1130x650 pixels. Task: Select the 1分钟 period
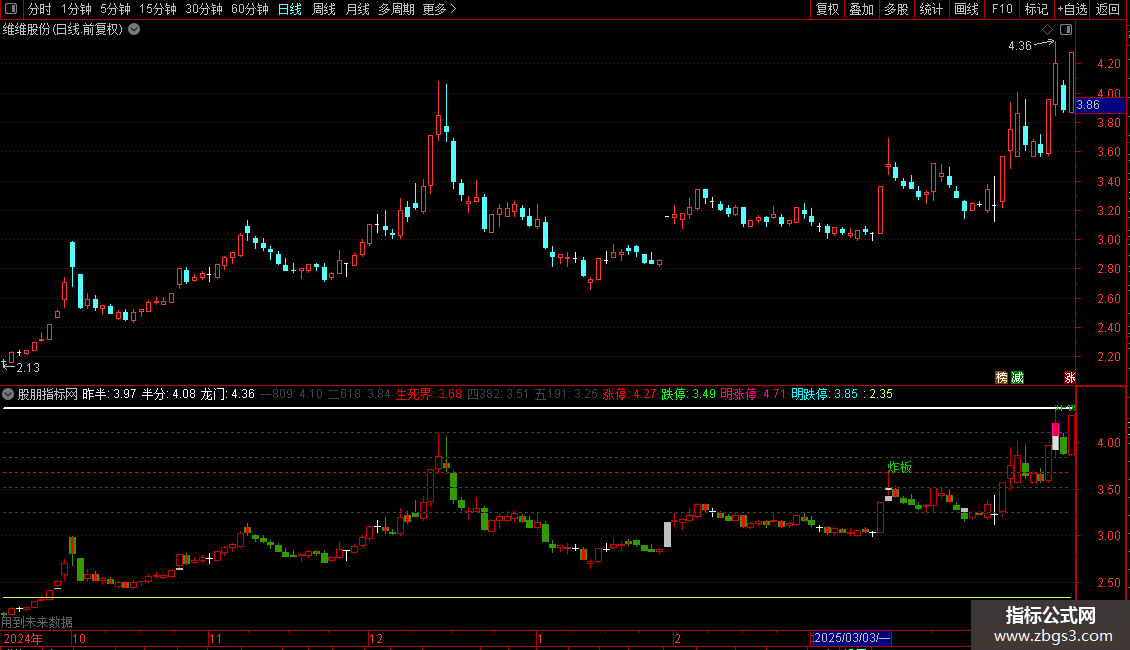(76, 9)
